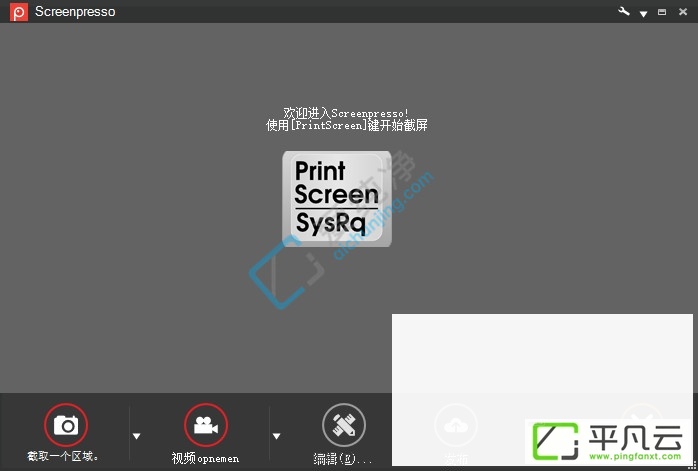This screenshot has width=698, height=471.
Task: Expand the title bar triangle menu
Action: 643,14
